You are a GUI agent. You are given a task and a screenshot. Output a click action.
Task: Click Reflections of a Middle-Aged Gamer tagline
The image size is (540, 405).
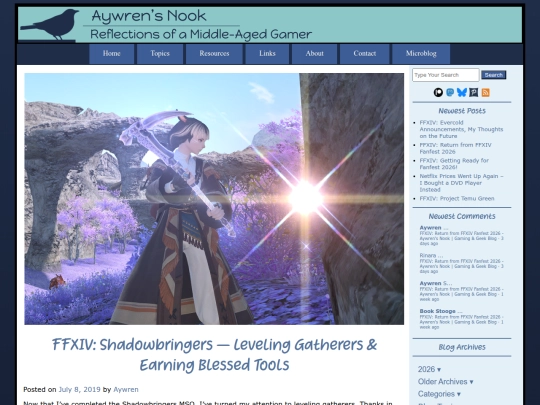[x=201, y=34]
